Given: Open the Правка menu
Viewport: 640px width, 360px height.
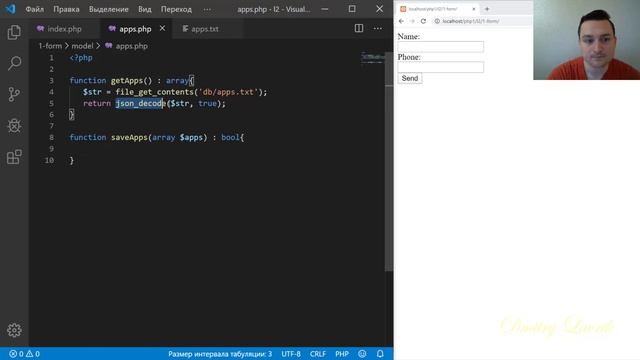Looking at the screenshot, I should (x=66, y=9).
